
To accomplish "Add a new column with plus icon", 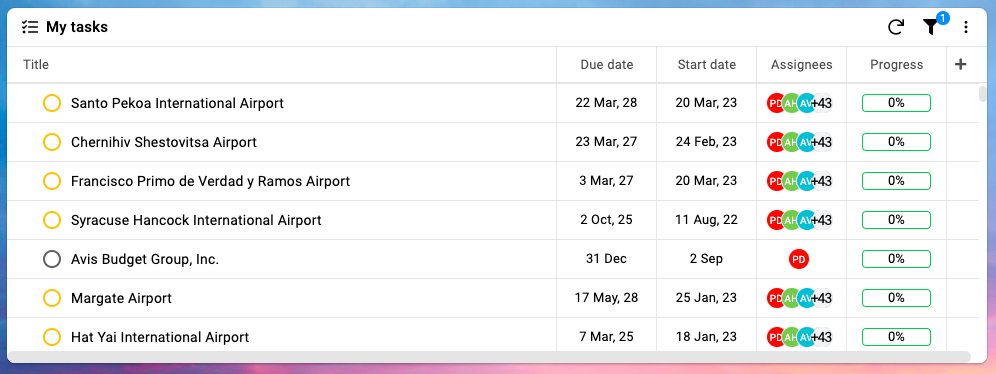I will pyautogui.click(x=960, y=64).
